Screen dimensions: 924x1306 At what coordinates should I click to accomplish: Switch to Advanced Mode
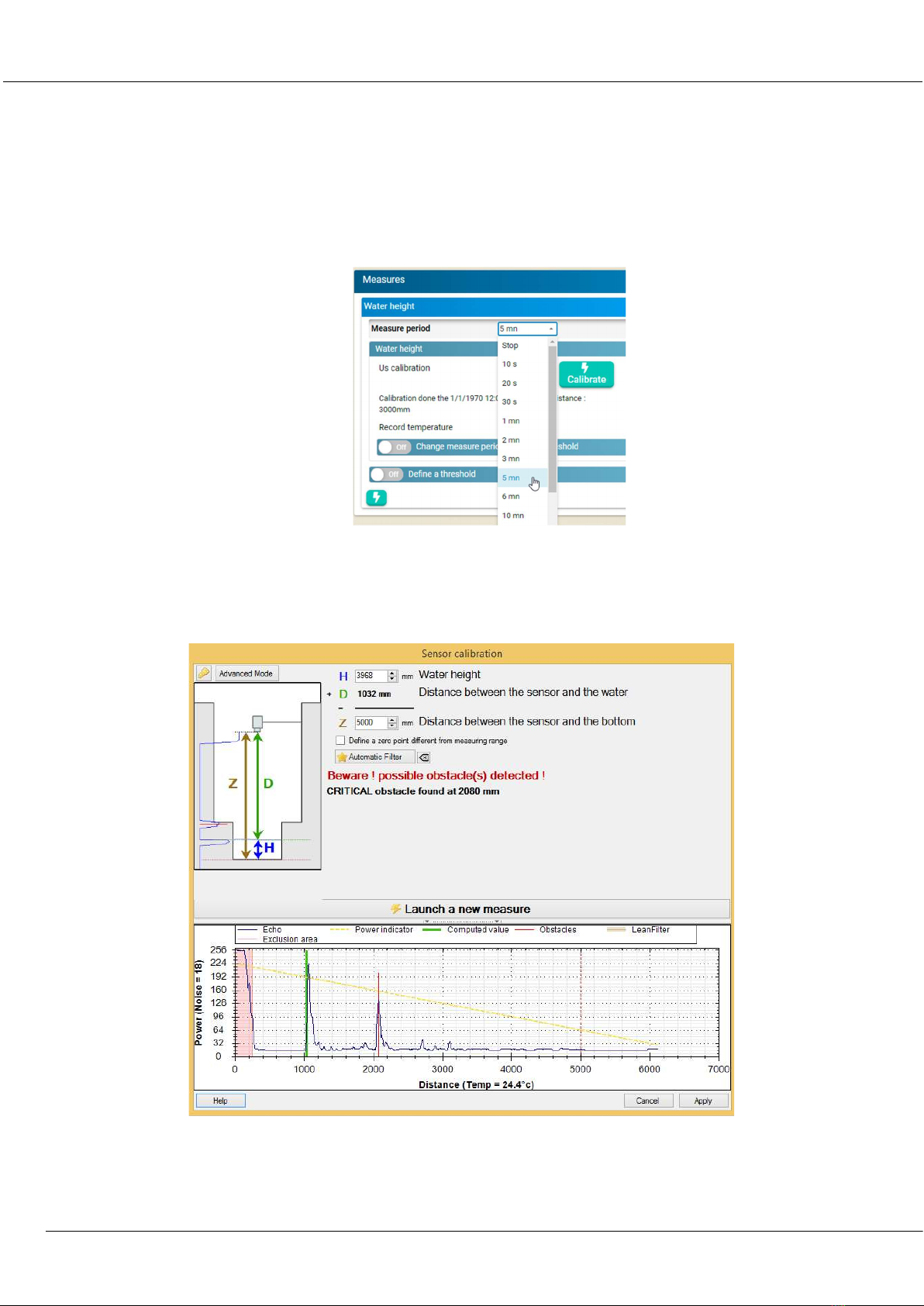click(x=246, y=674)
